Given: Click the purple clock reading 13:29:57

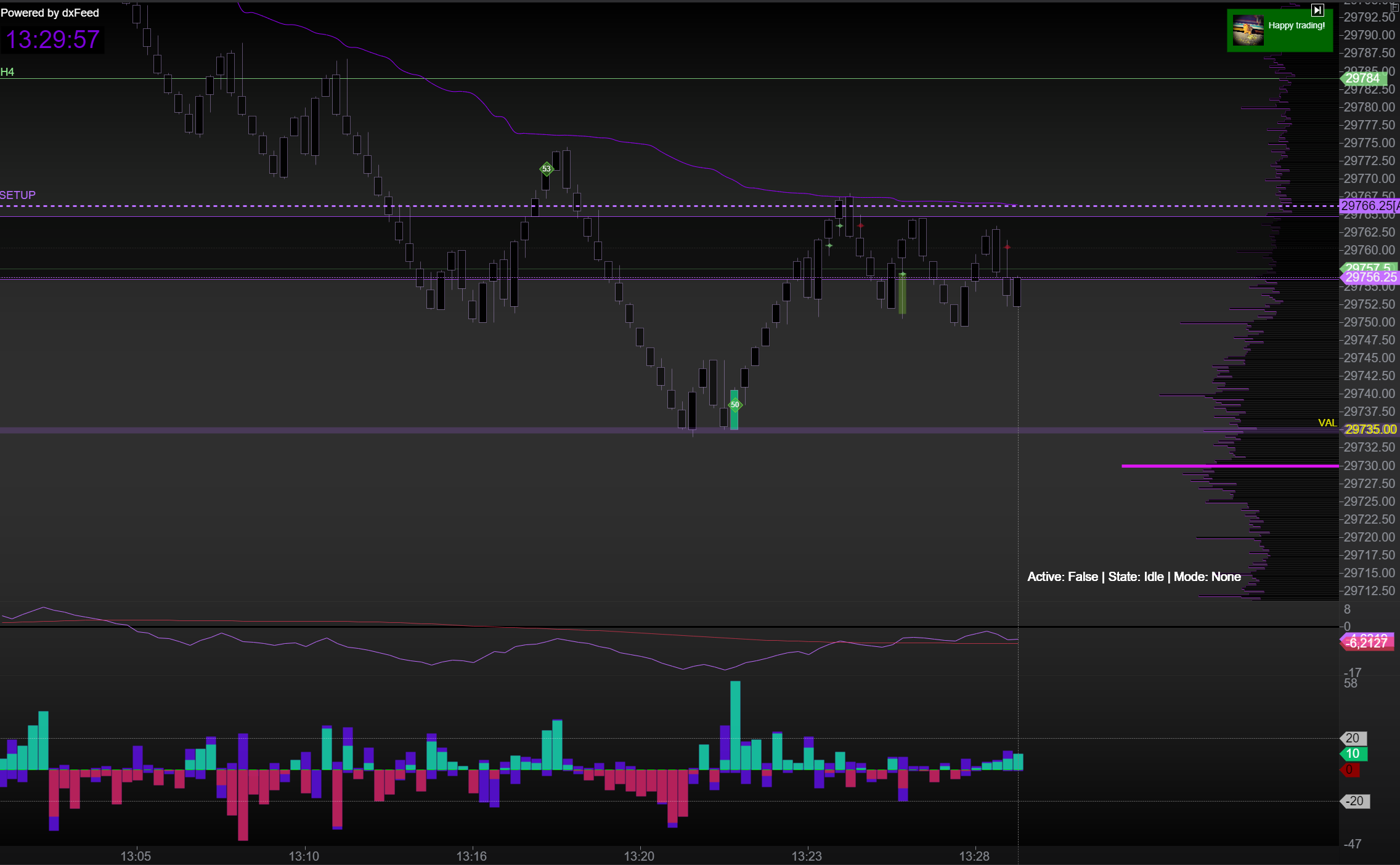Looking at the screenshot, I should point(52,39).
